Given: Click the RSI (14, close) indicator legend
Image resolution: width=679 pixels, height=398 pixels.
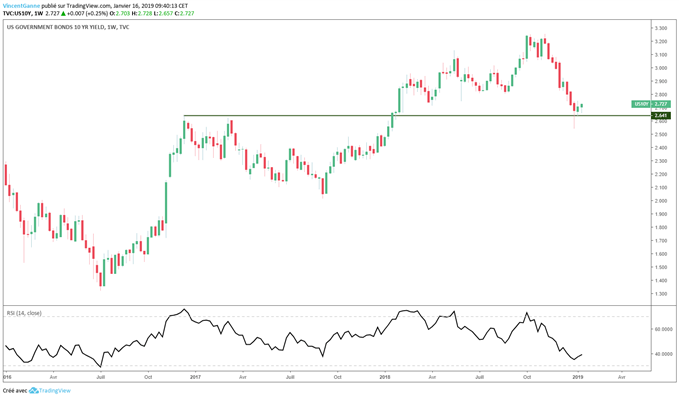Looking at the screenshot, I should tap(24, 313).
